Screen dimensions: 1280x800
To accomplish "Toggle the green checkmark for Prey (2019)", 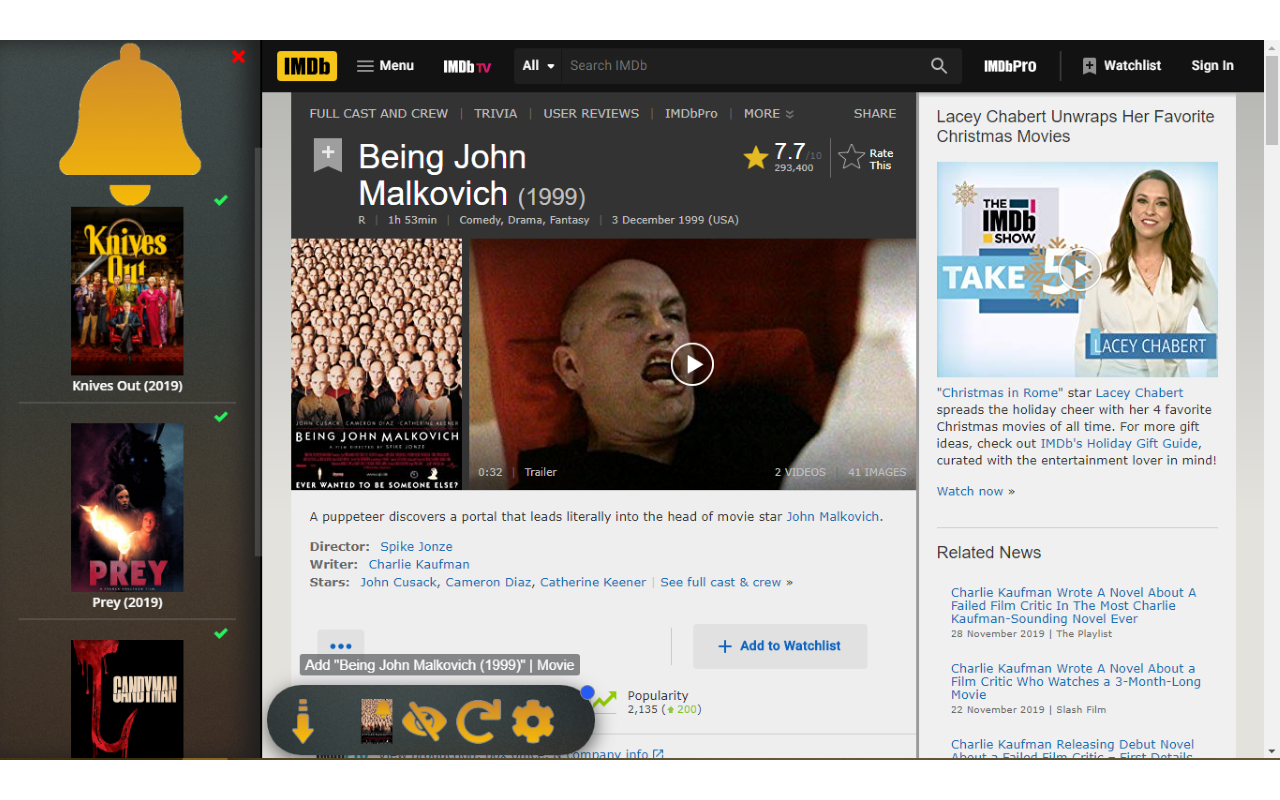I will 221,417.
